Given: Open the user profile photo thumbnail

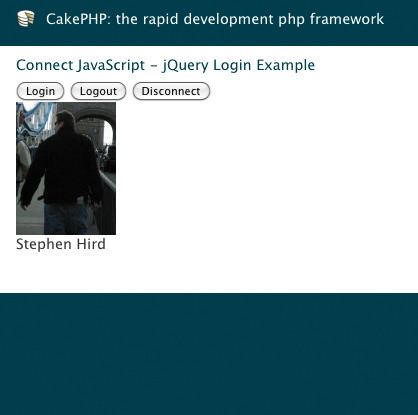Looking at the screenshot, I should pos(66,168).
